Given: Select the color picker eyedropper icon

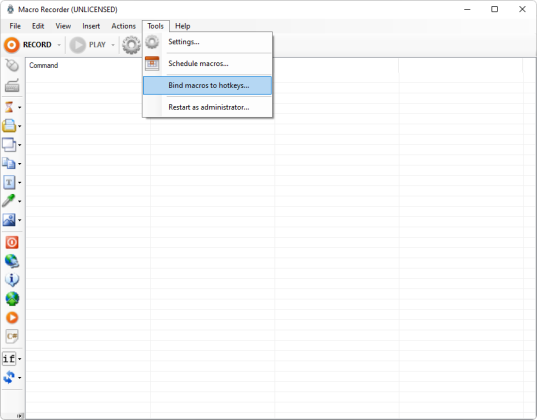Looking at the screenshot, I should pos(9,201).
